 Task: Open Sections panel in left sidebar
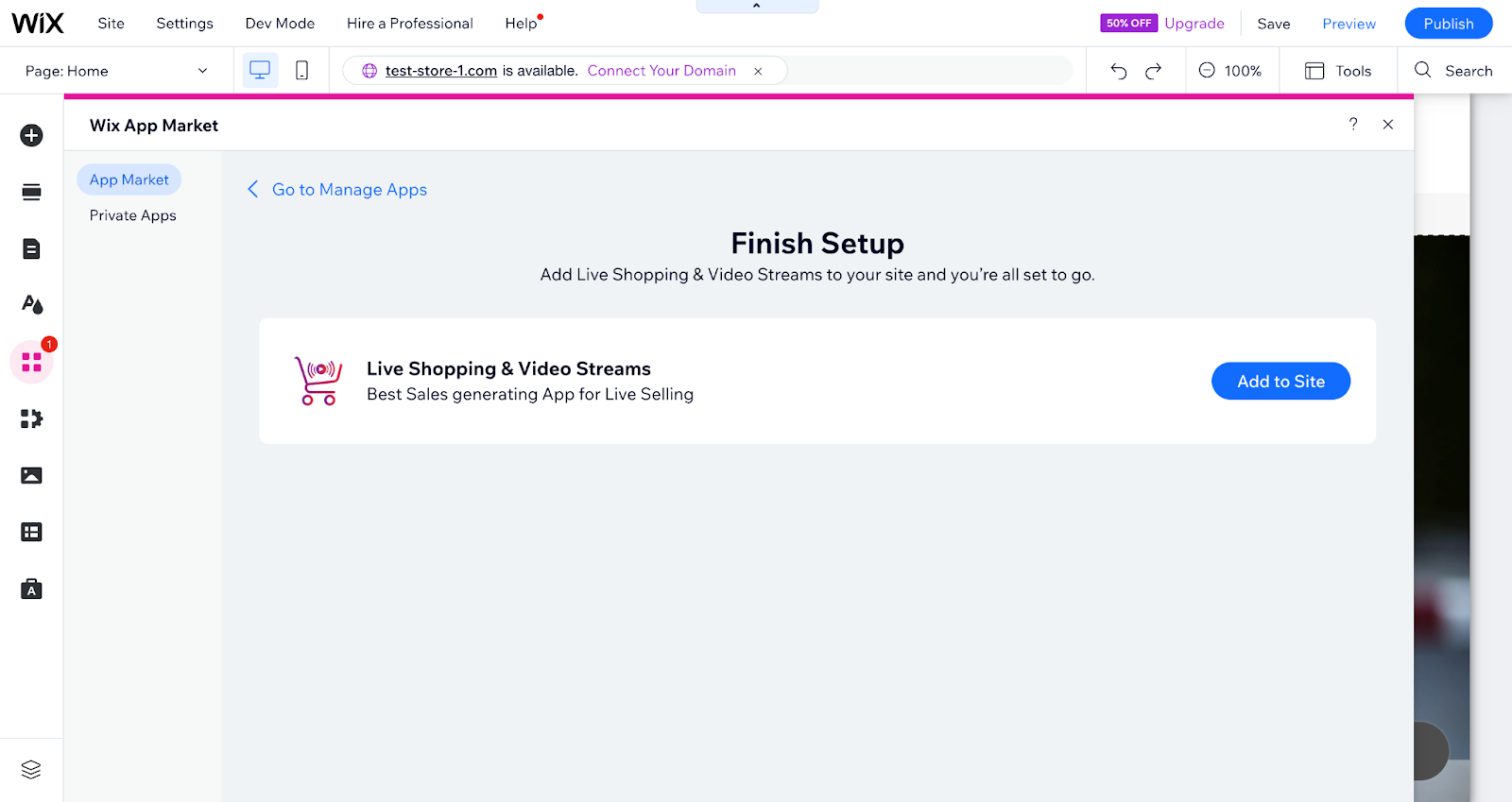point(31,193)
